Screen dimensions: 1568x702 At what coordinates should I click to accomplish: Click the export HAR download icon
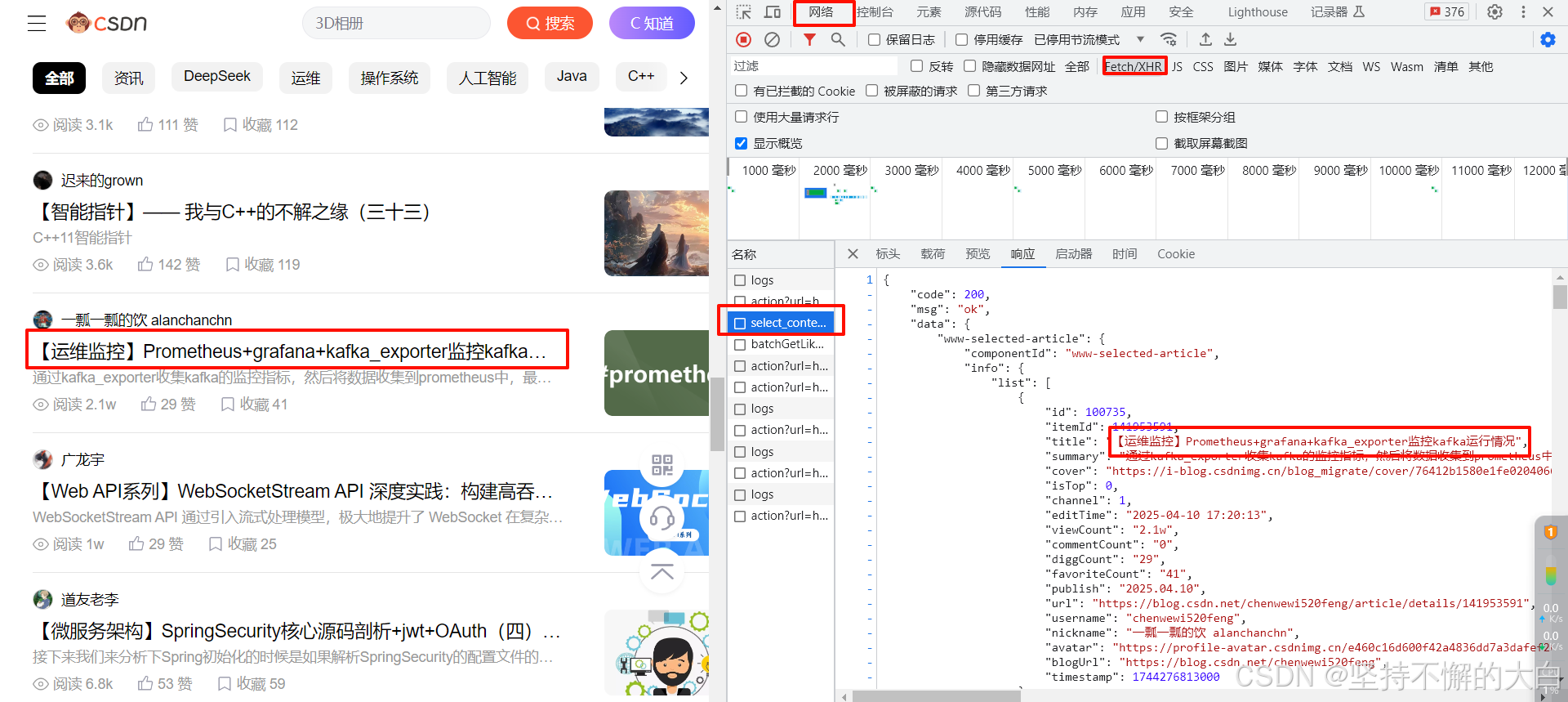click(x=1230, y=39)
